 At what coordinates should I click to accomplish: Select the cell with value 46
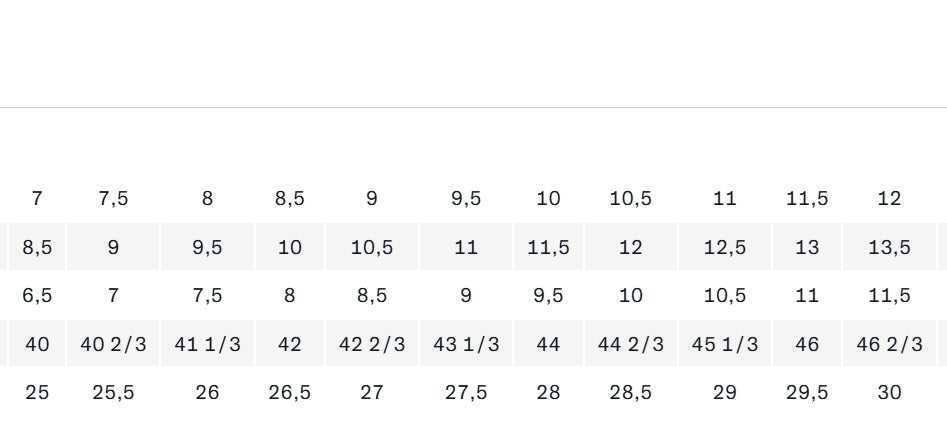click(x=807, y=344)
